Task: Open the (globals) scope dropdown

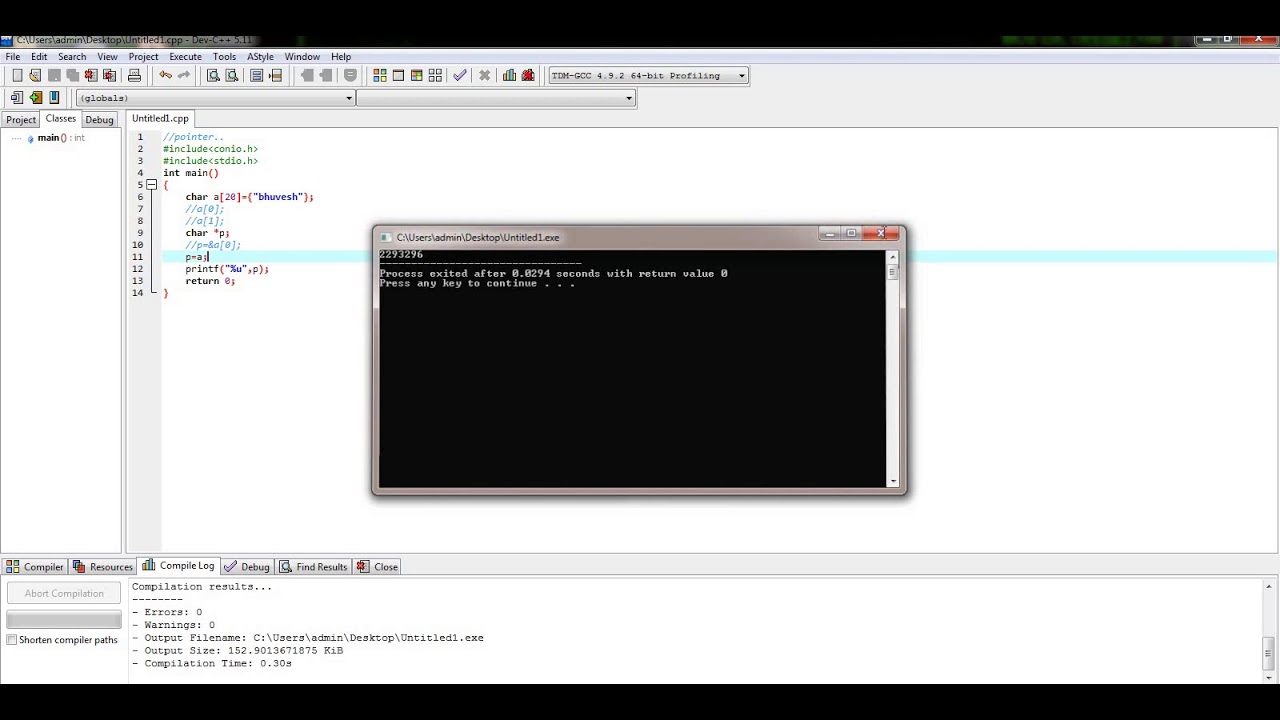Action: tap(349, 98)
